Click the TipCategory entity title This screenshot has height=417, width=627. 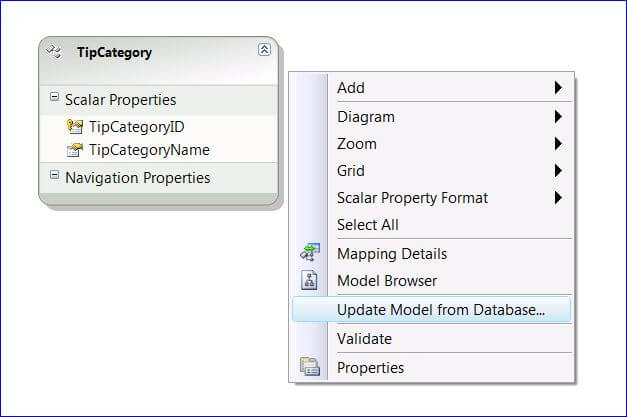coord(114,52)
